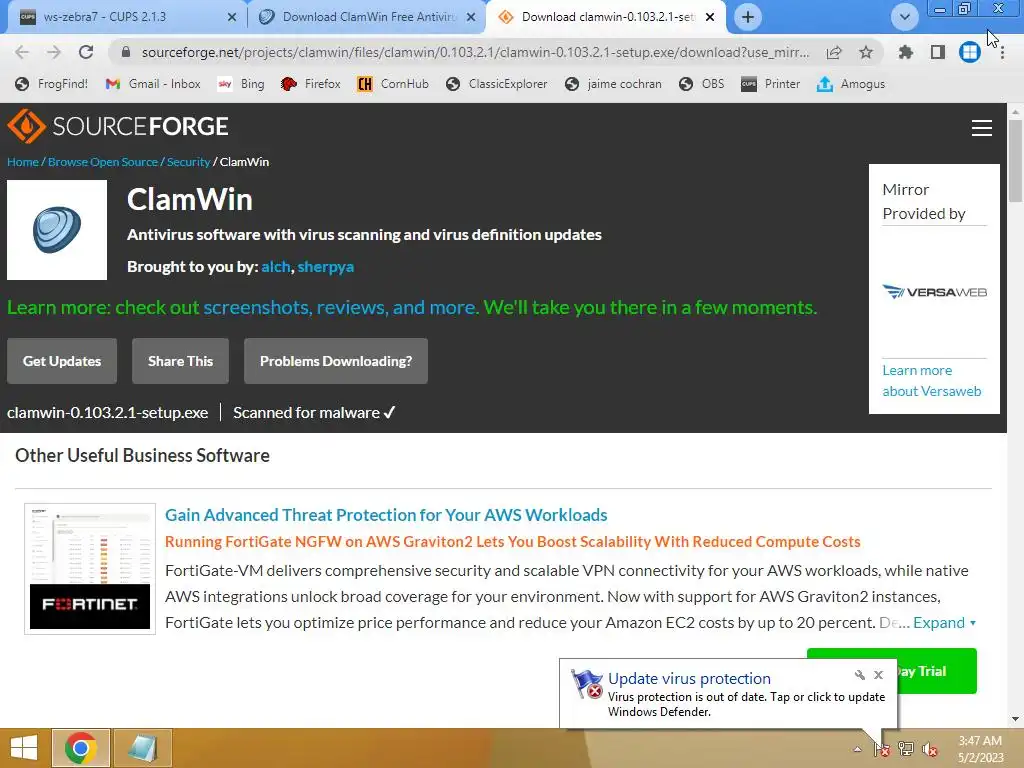This screenshot has width=1024, height=768.
Task: Share this page via address bar icon
Action: pyautogui.click(x=834, y=52)
